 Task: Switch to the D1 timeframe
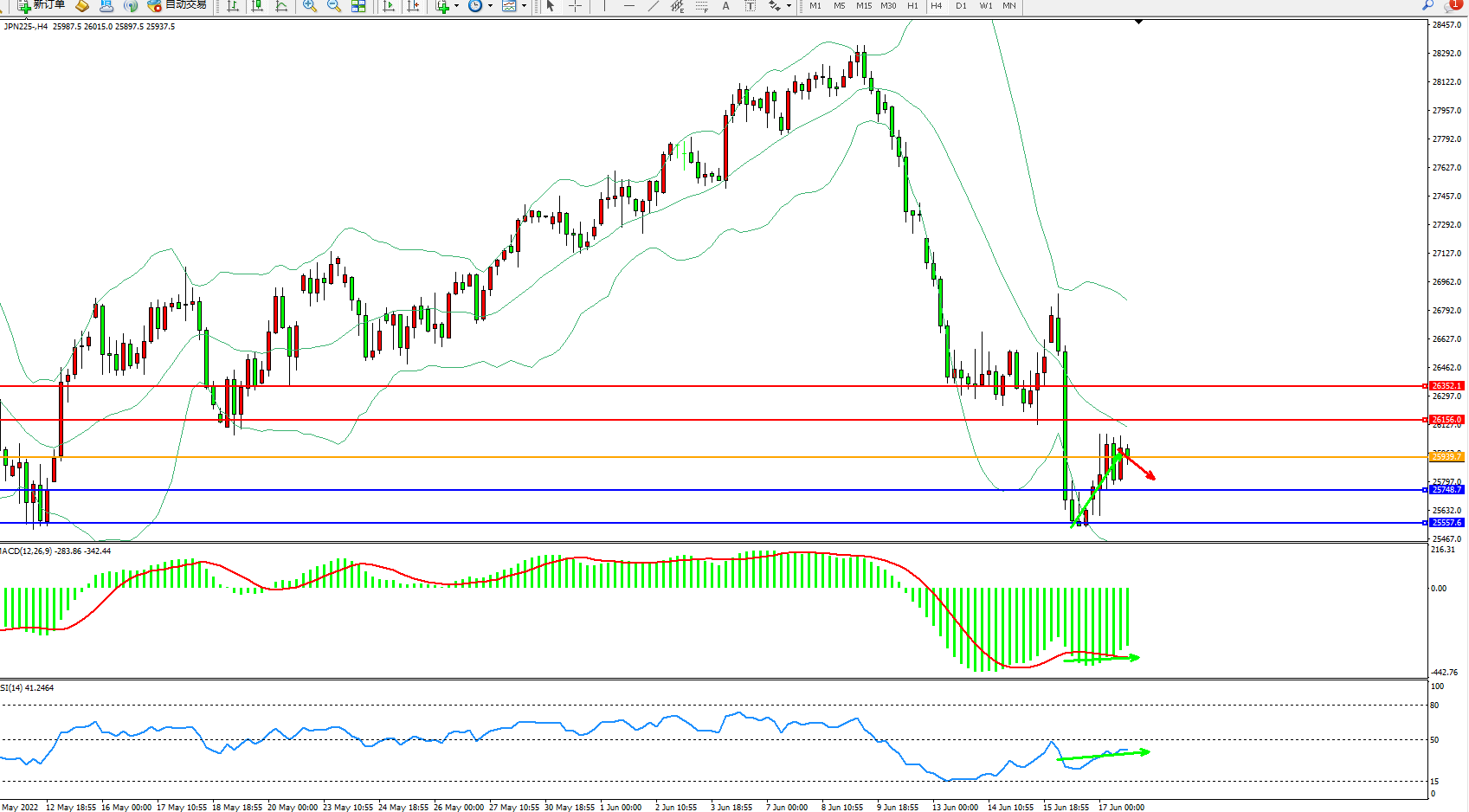(x=961, y=6)
